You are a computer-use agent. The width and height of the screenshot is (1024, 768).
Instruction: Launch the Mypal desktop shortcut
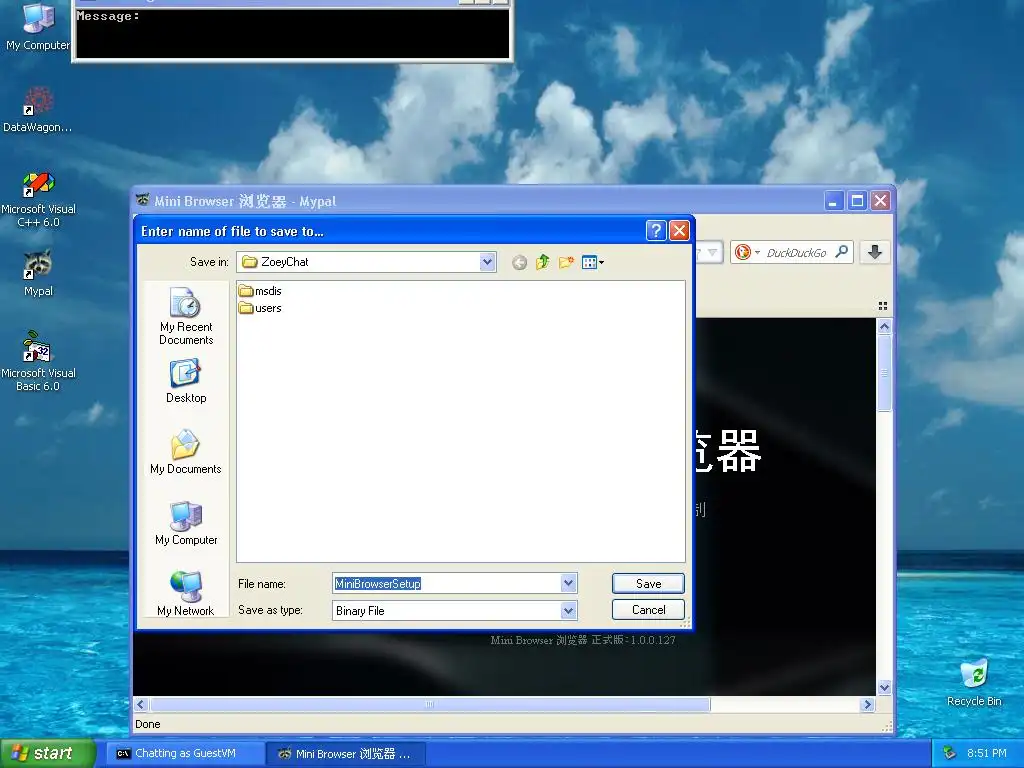click(38, 273)
